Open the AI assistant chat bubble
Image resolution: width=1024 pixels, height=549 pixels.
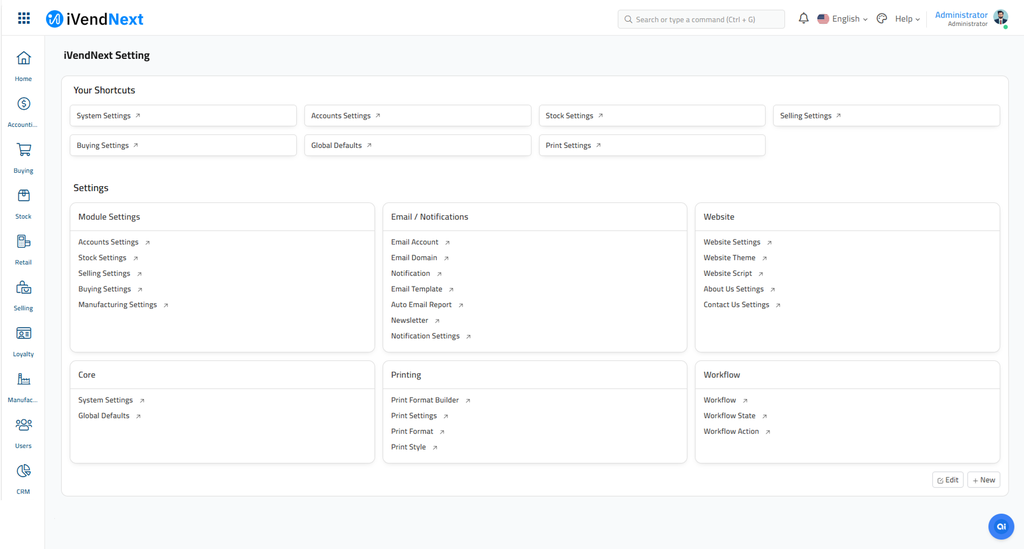[x=1001, y=526]
